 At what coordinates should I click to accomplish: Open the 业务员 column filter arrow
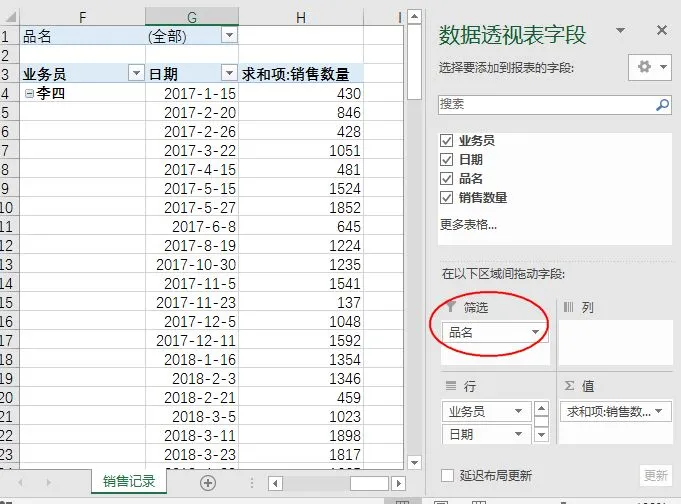(x=136, y=73)
